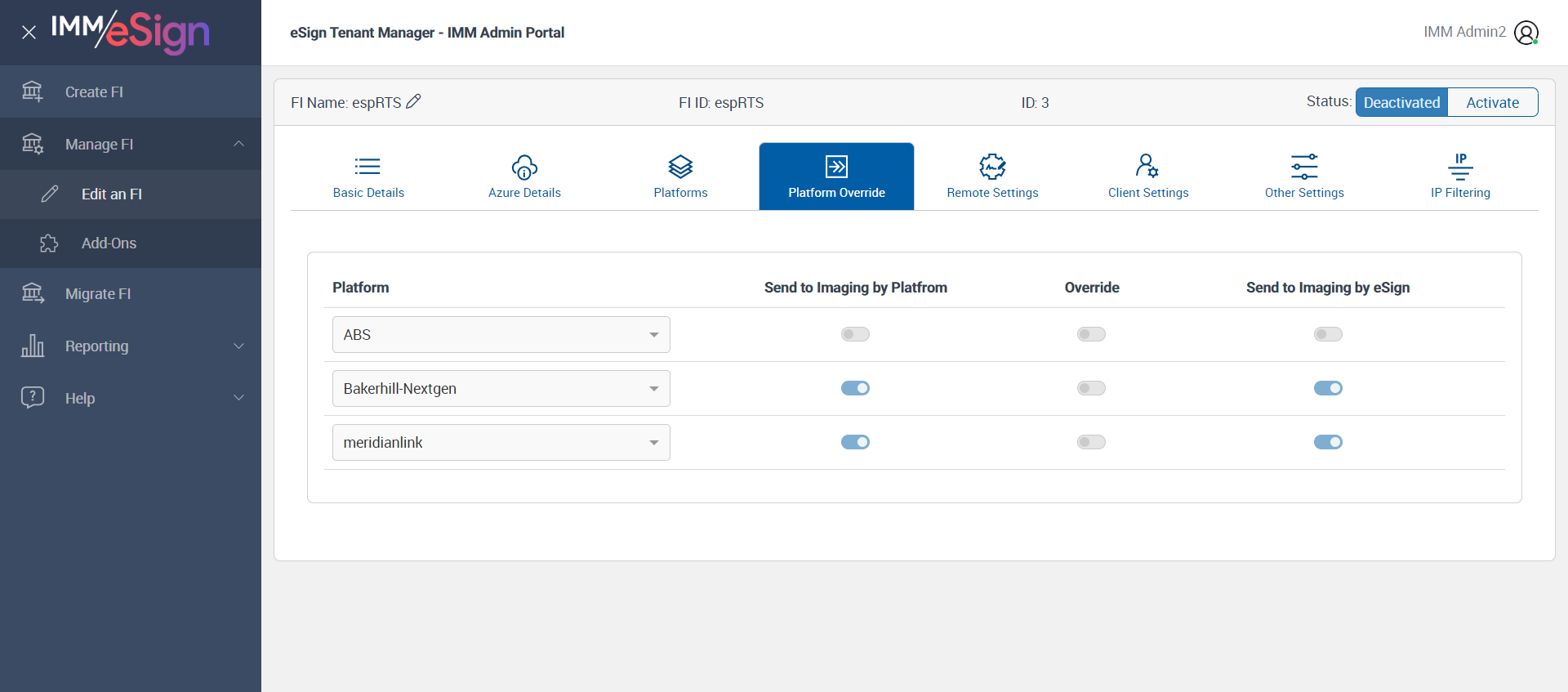Open Azure Details cloud icon tab
The image size is (1568, 692).
click(524, 167)
